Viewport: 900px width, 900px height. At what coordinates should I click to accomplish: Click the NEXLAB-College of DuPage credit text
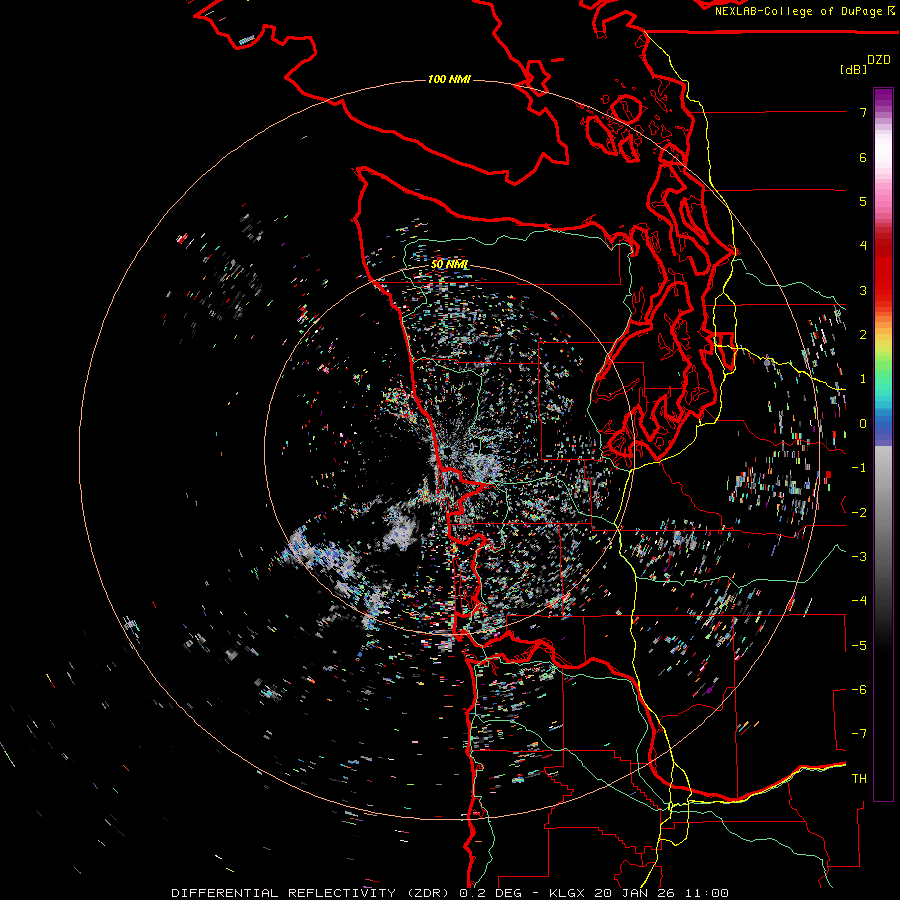click(801, 11)
